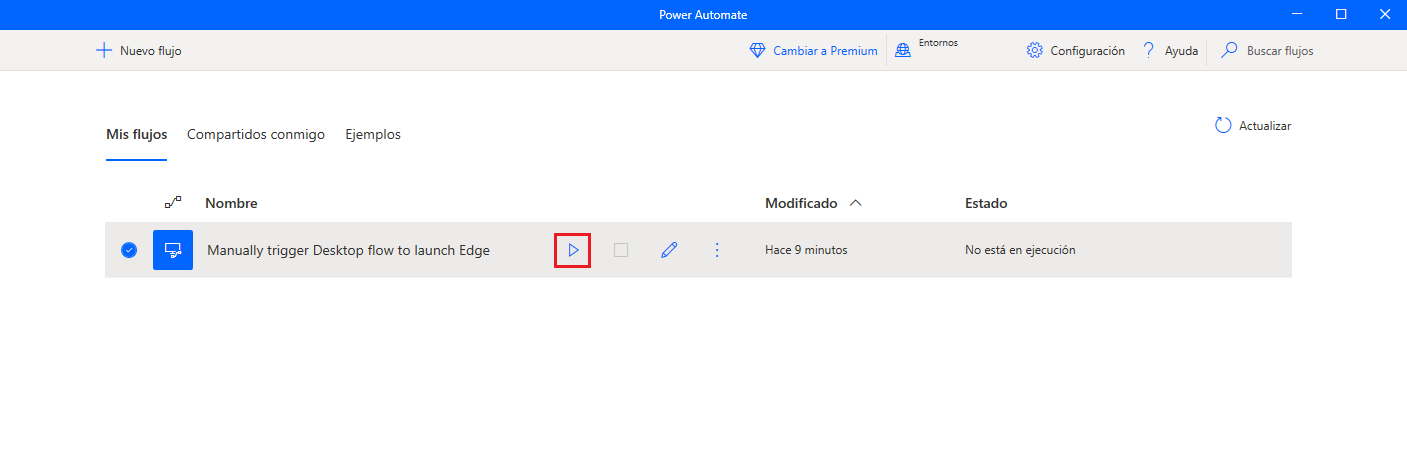Open the Ayuda help menu

coord(1170,50)
